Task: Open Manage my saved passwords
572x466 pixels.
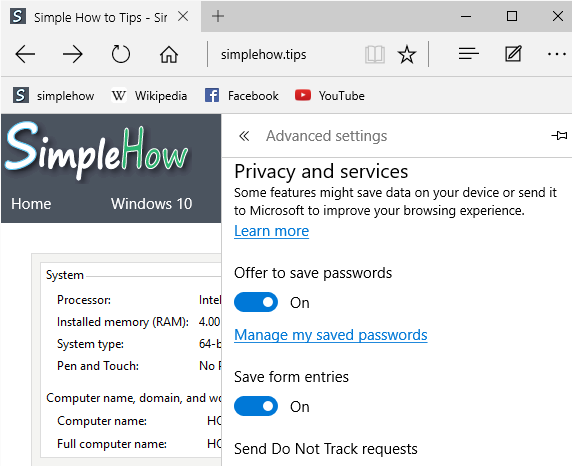Action: click(x=331, y=335)
